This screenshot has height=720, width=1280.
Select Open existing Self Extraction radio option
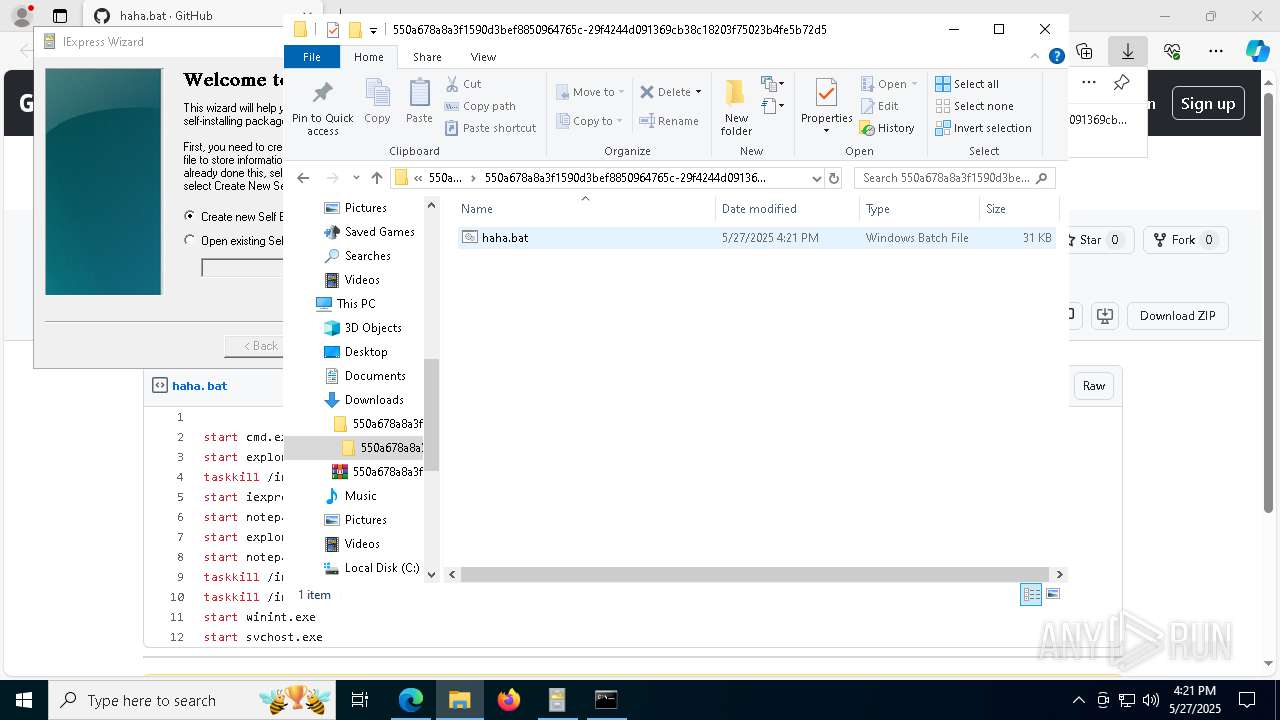coord(190,240)
